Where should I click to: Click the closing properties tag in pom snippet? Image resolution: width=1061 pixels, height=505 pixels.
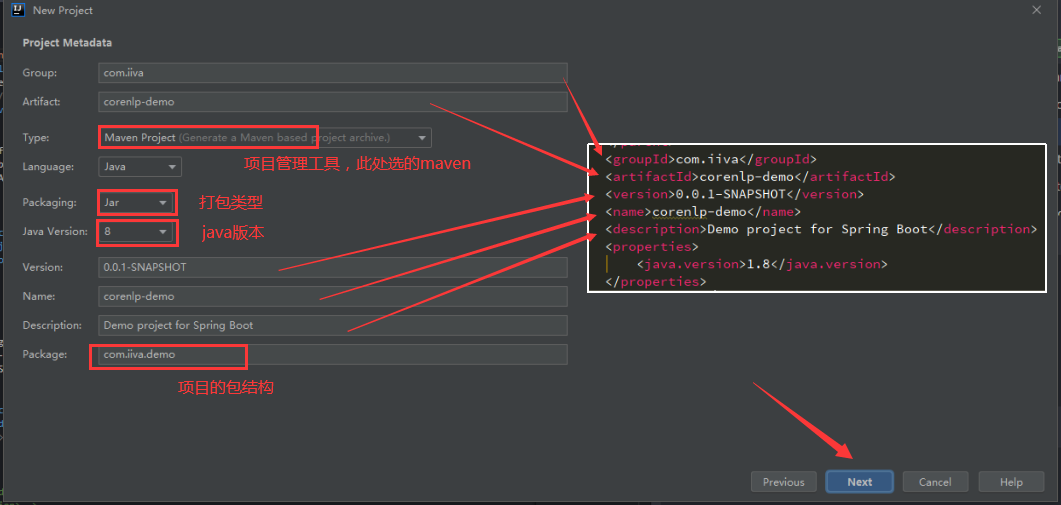(655, 282)
